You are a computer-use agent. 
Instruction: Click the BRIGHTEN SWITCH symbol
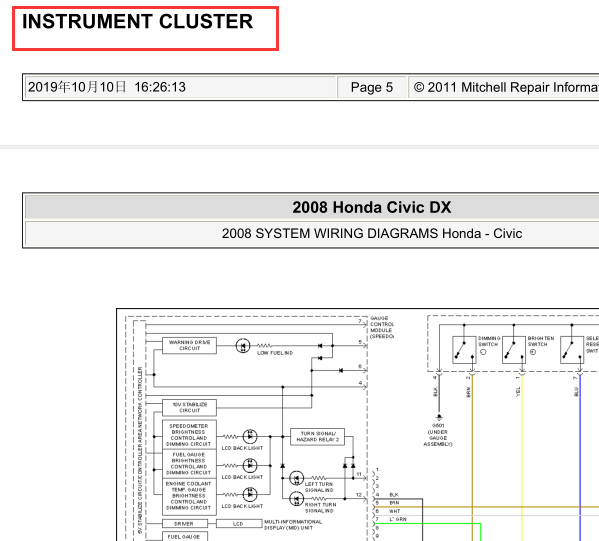514,350
